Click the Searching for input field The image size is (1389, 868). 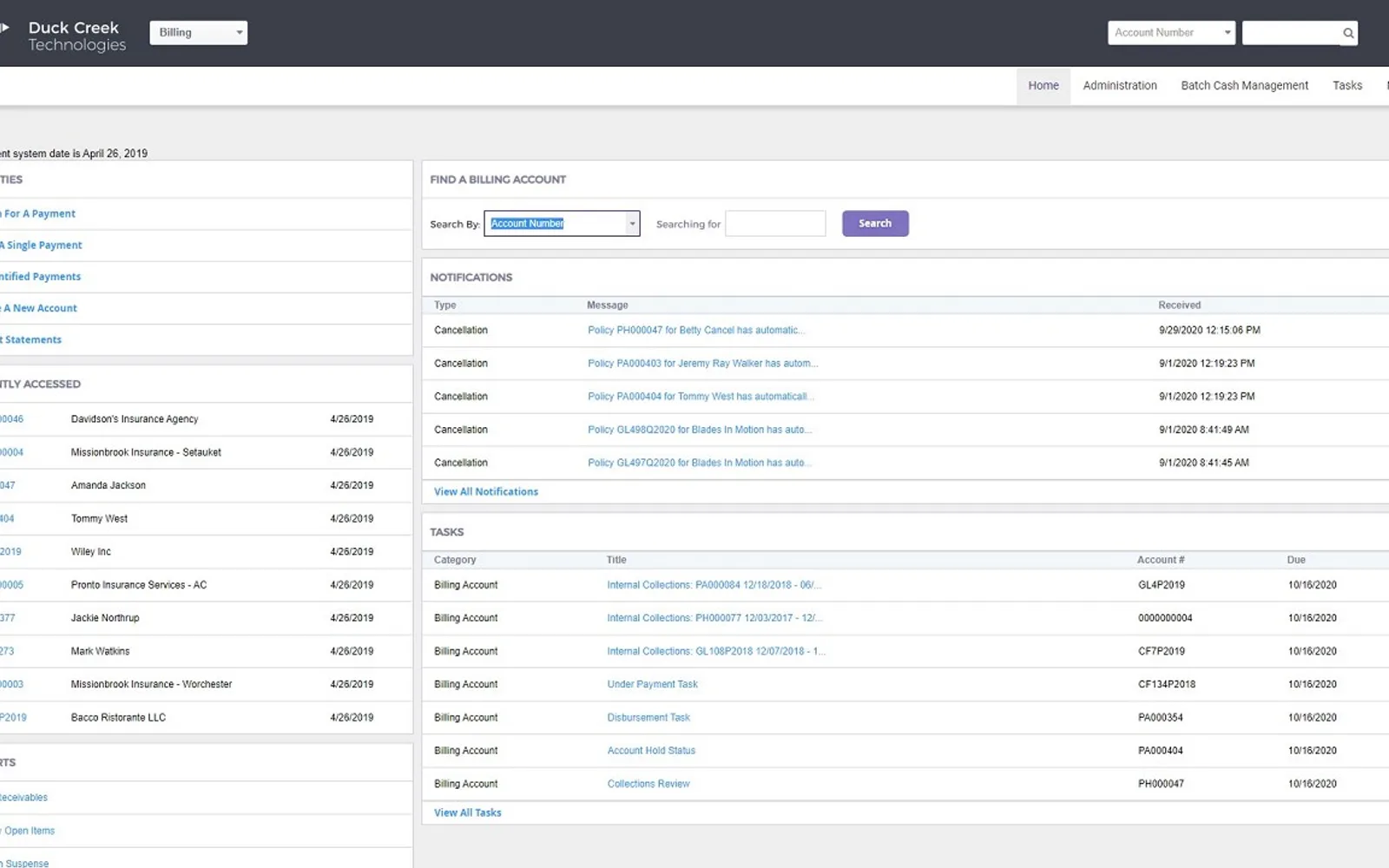pyautogui.click(x=775, y=224)
